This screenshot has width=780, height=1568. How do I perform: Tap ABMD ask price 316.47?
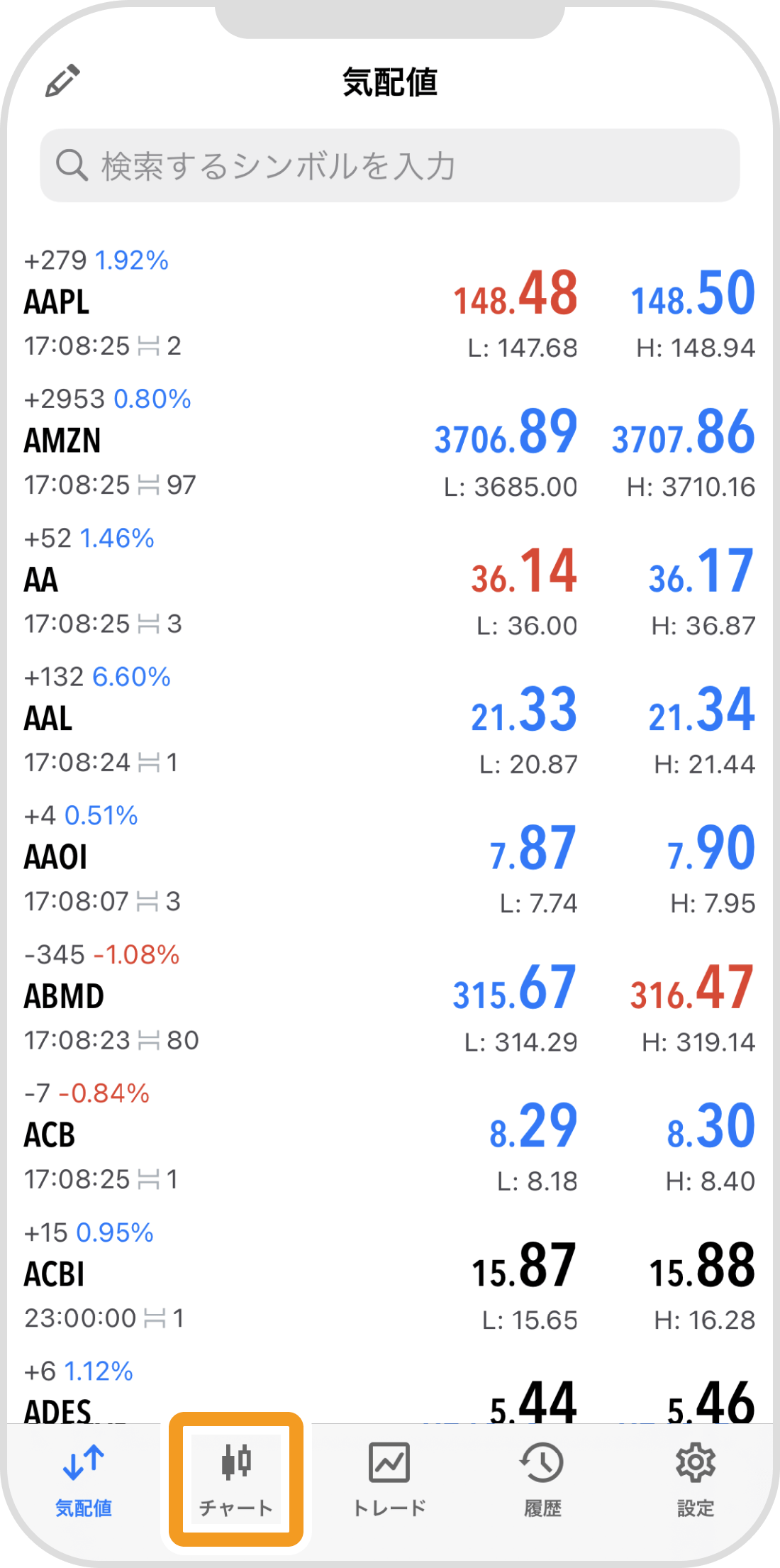[692, 988]
